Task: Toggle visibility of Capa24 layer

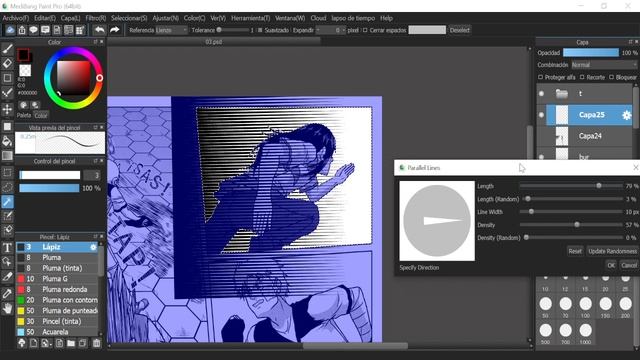Action: [541, 136]
